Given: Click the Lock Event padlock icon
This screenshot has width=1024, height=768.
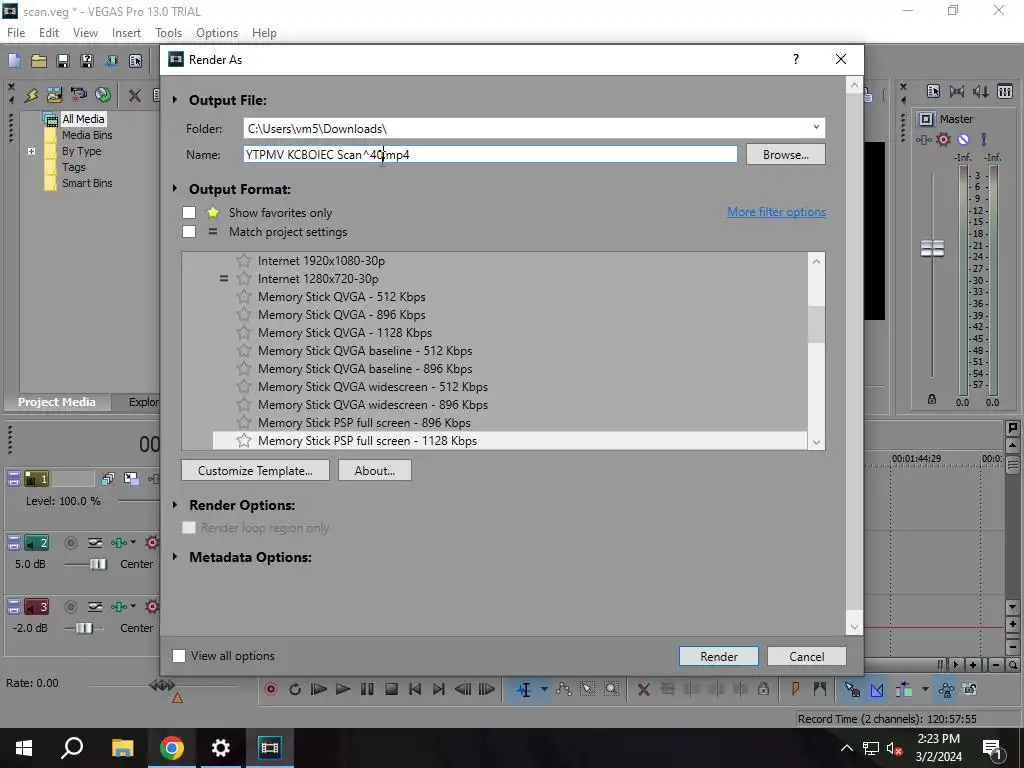Looking at the screenshot, I should pos(763,688).
